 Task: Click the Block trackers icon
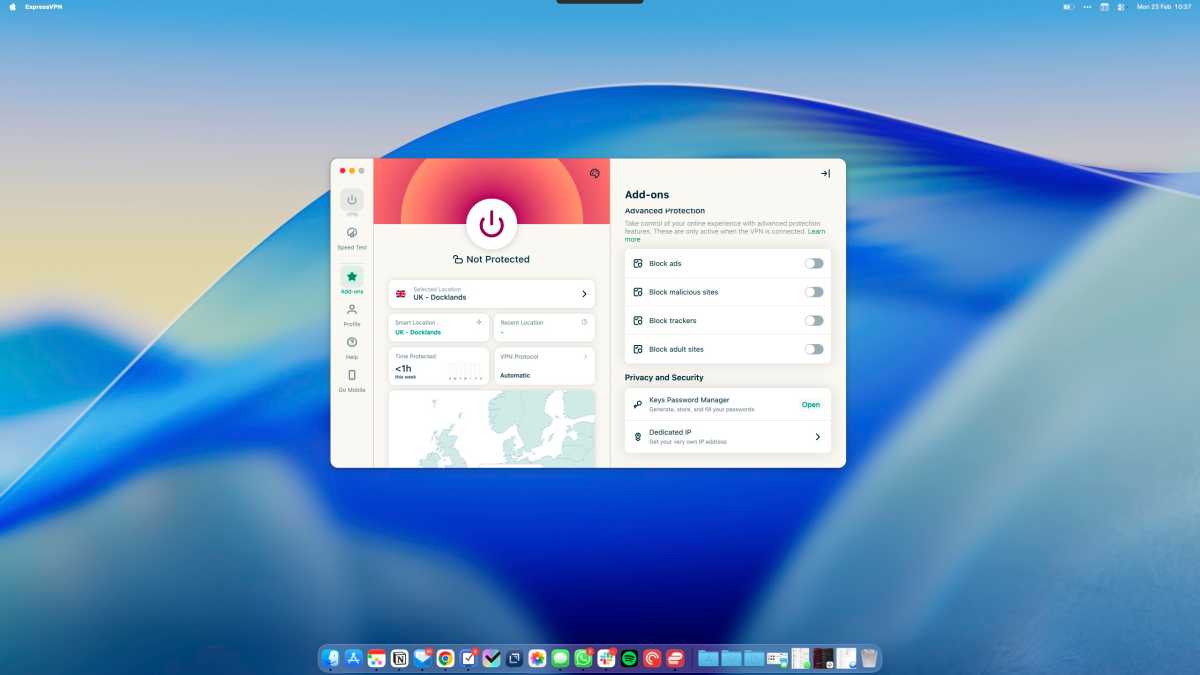(x=638, y=321)
